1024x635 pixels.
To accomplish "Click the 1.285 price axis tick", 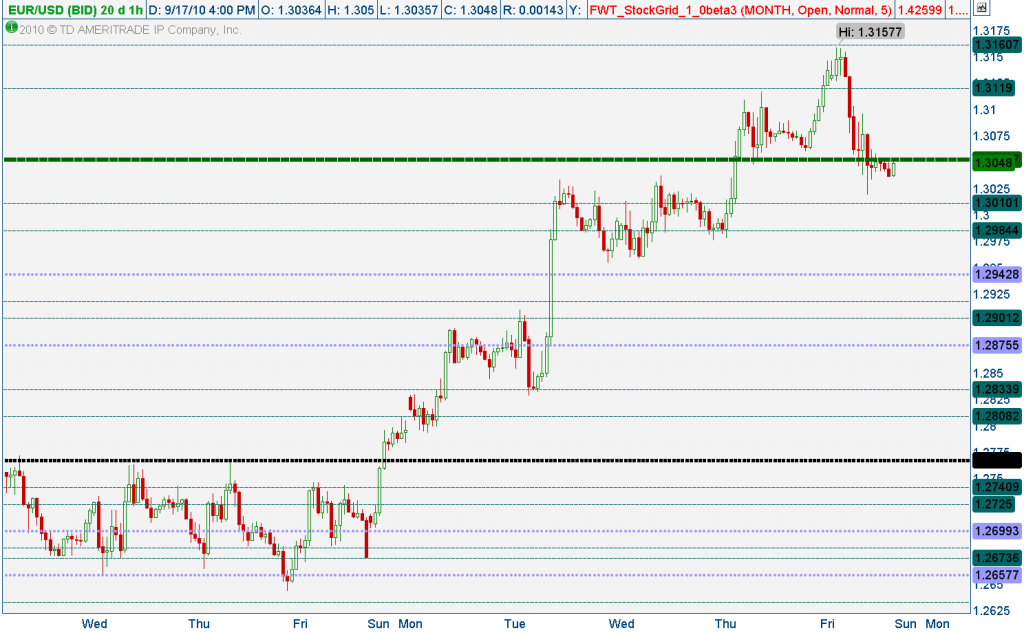I will pos(988,374).
